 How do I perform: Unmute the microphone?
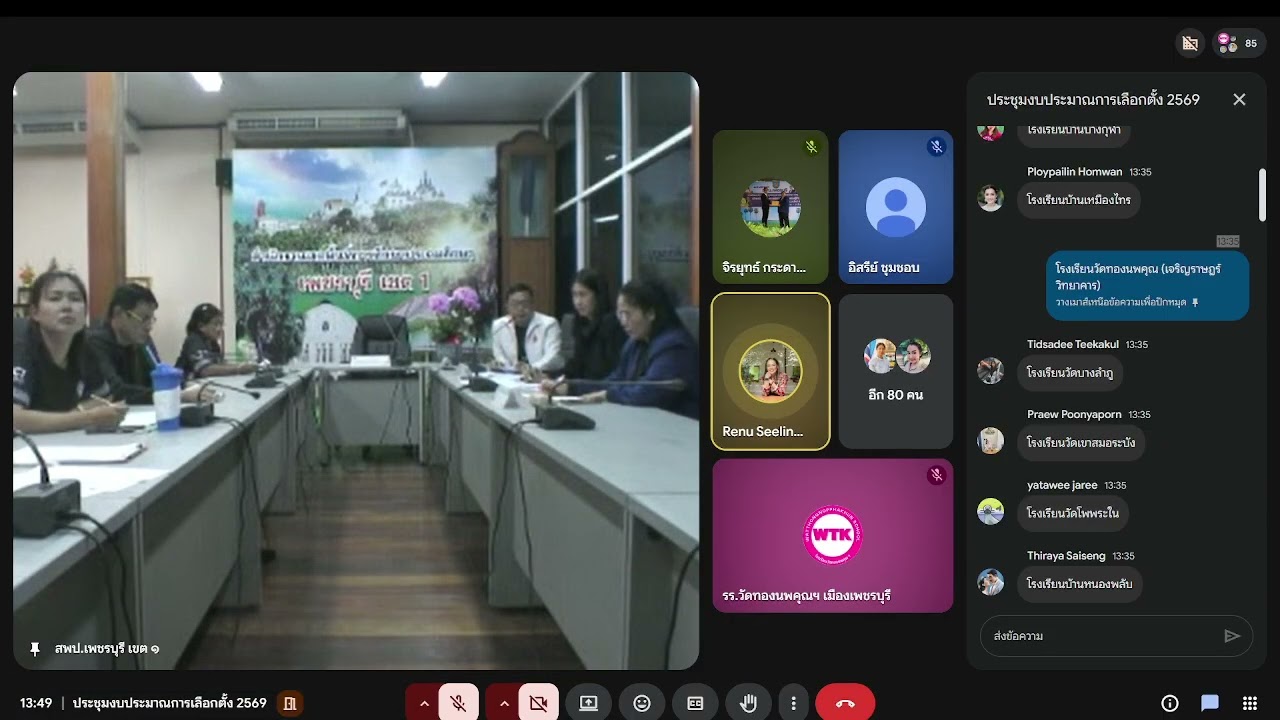[x=458, y=703]
